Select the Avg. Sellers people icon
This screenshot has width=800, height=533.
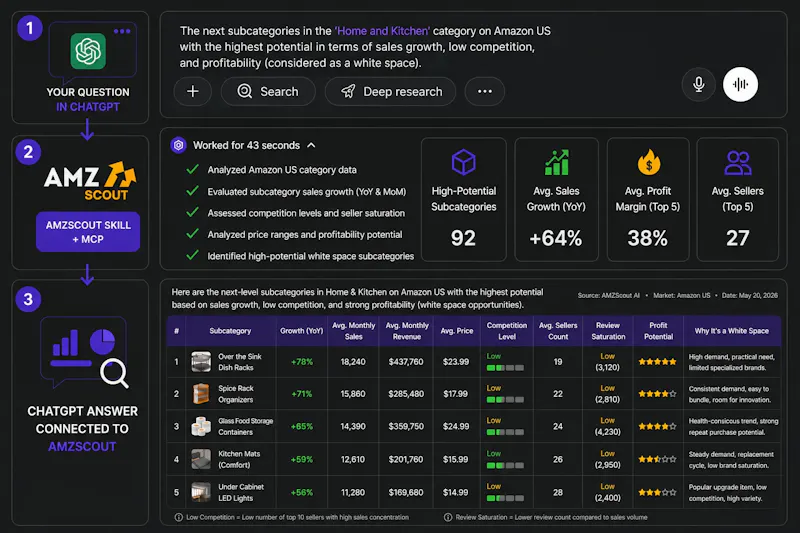tap(738, 163)
